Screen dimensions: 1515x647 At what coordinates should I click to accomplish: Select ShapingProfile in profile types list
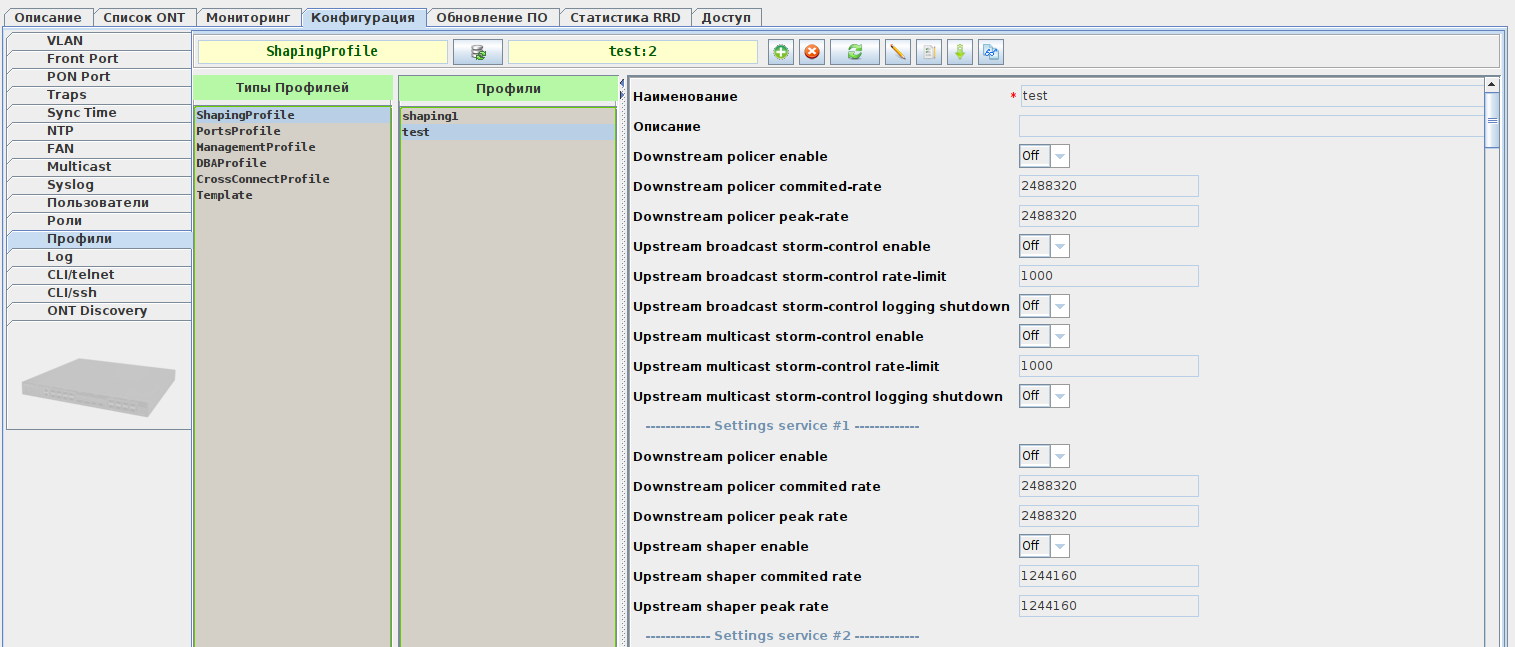(292, 116)
